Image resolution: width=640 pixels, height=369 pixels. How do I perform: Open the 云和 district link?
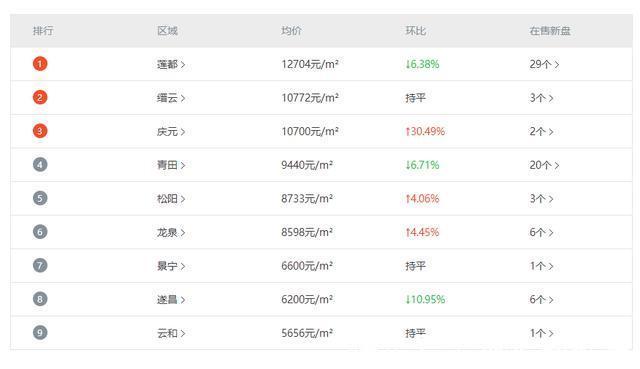(x=171, y=333)
